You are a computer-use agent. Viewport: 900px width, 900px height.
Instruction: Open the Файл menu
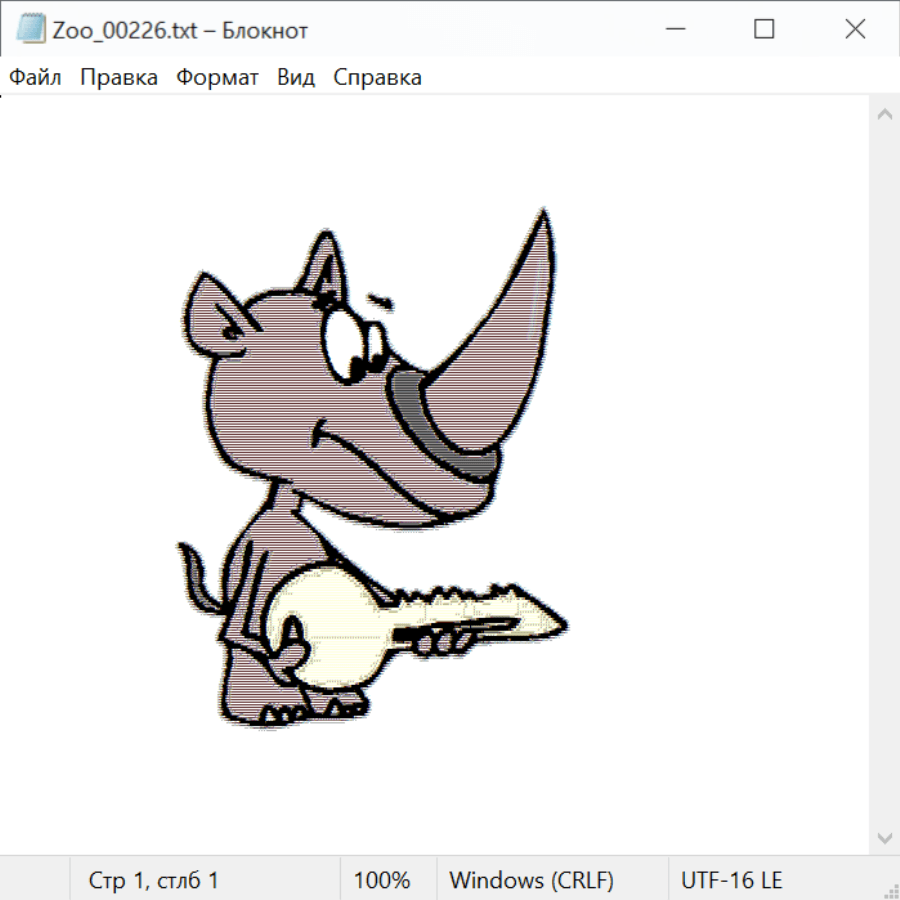35,78
